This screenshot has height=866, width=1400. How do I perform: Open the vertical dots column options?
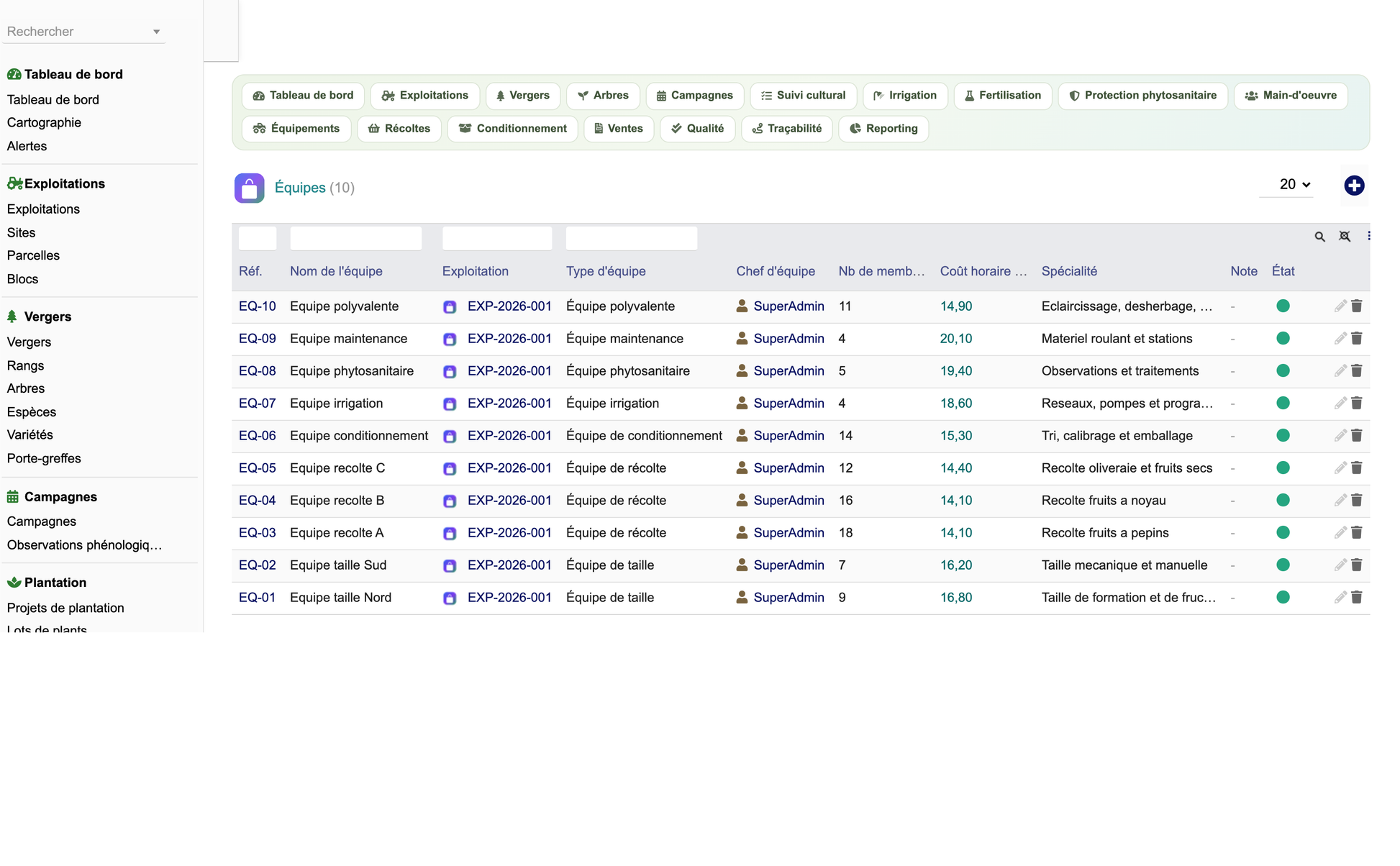pyautogui.click(x=1368, y=236)
